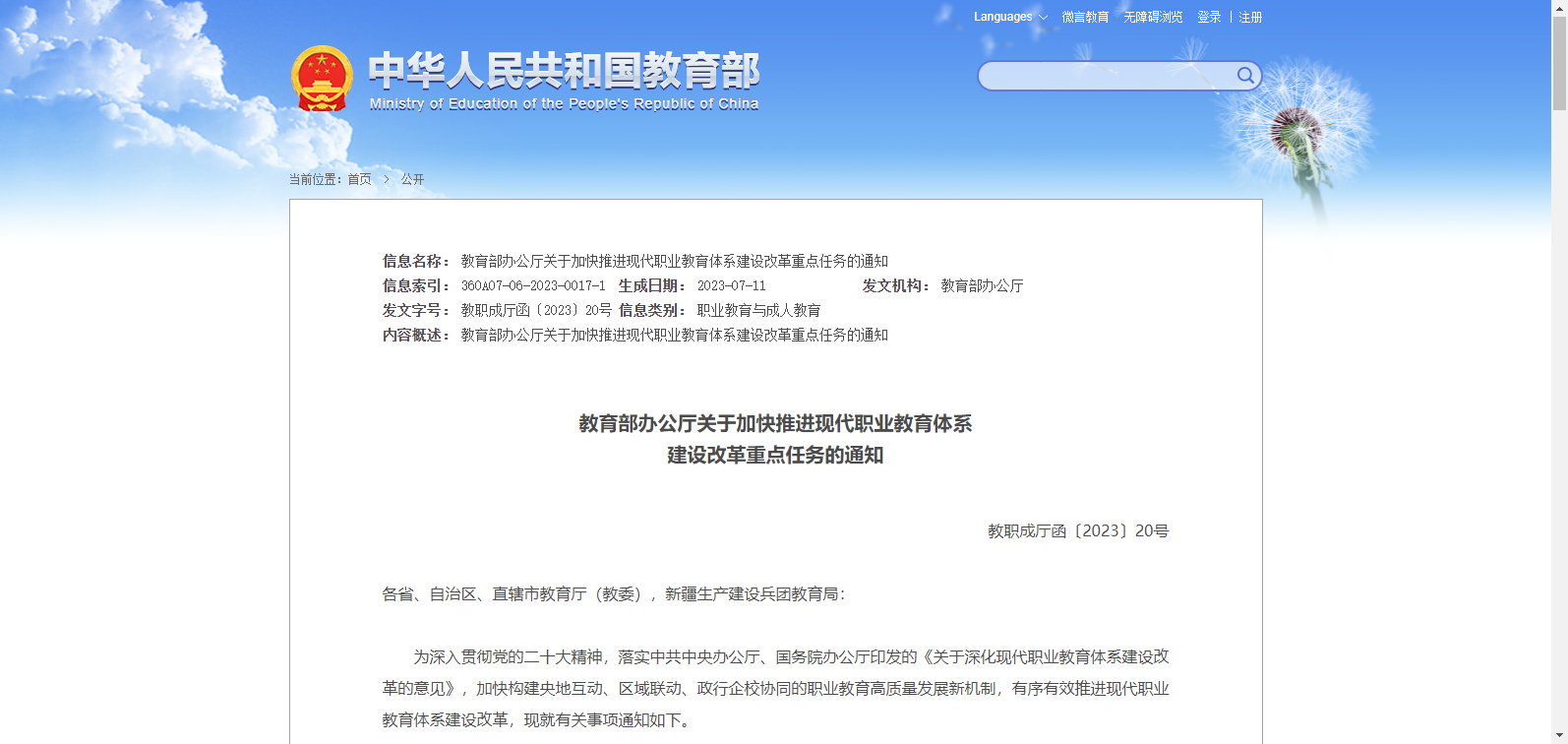Click the dandelion image in the header

coord(1298,133)
